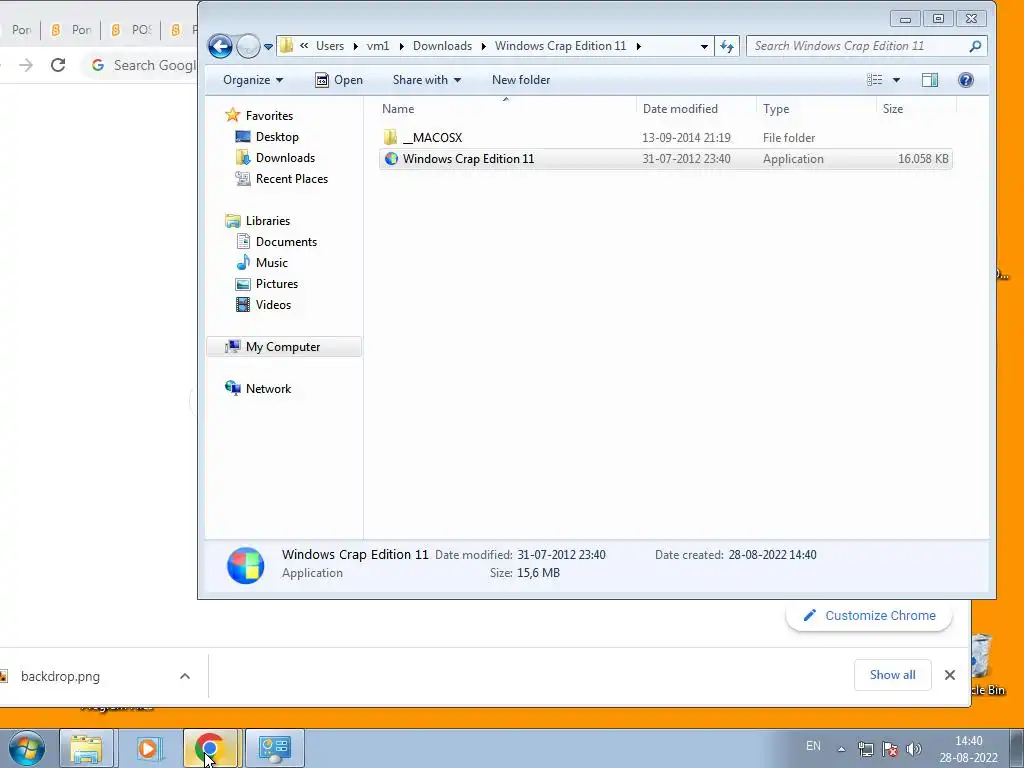Click the refresh button in address bar
This screenshot has width=1024, height=768.
pyautogui.click(x=727, y=46)
